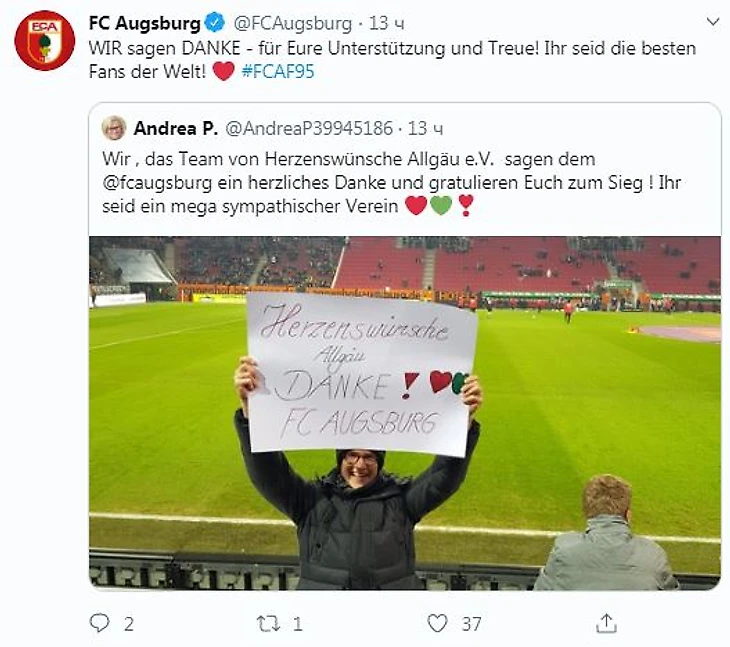Click the @fcaugsburg mention in quoted tweet
Image resolution: width=730 pixels, height=647 pixels.
tap(157, 182)
